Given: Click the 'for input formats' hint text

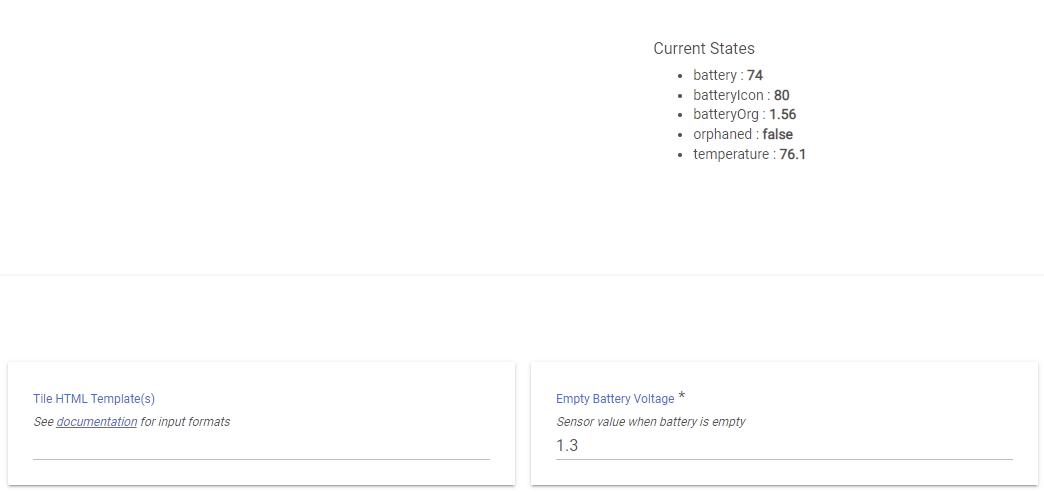Looking at the screenshot, I should (185, 422).
